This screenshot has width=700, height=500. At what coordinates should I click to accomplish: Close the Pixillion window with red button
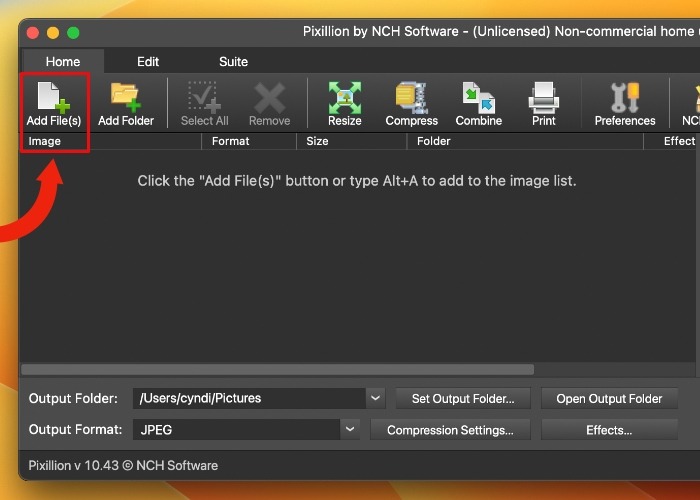click(33, 33)
